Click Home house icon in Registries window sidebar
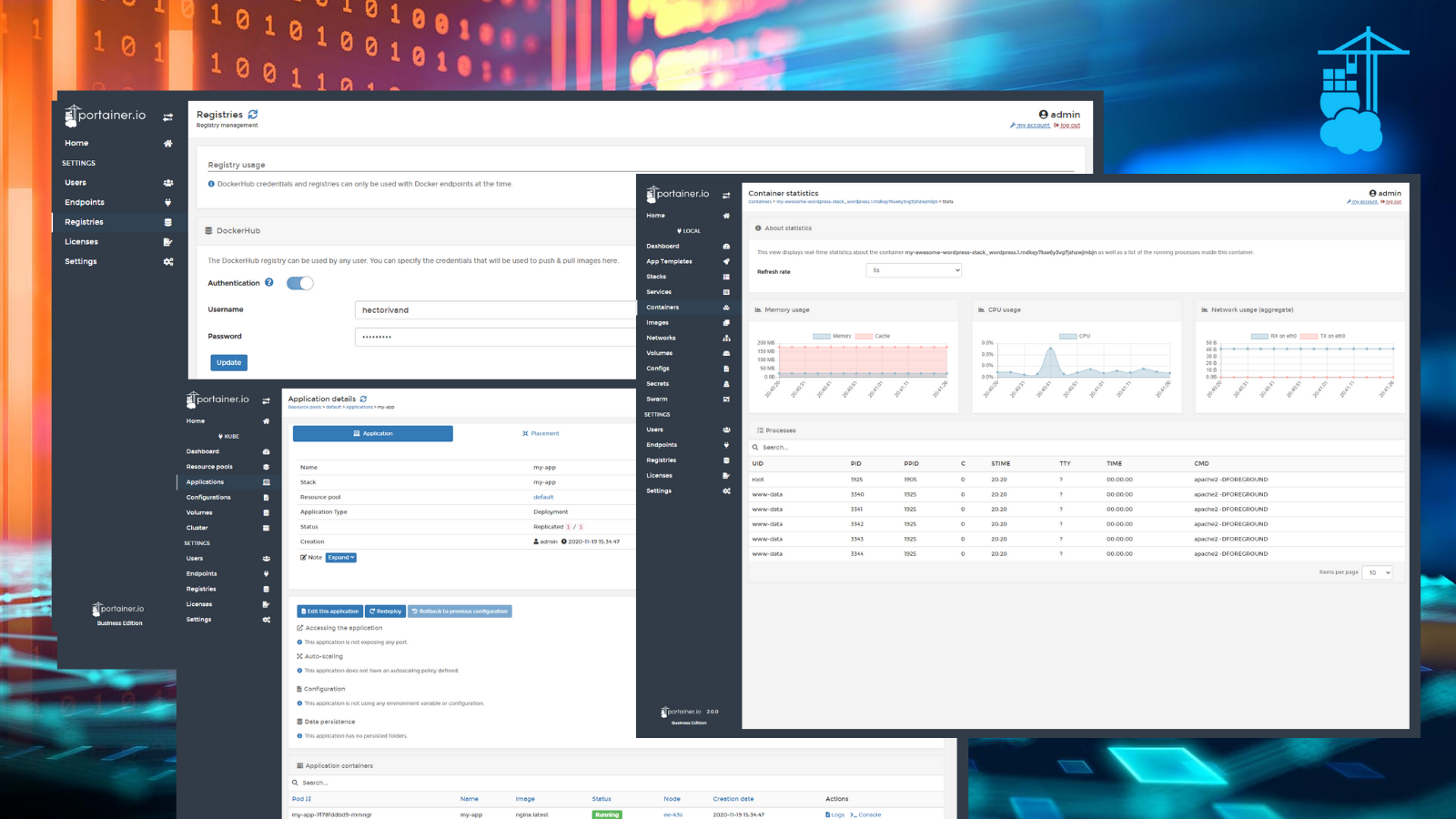The width and height of the screenshot is (1456, 819). [167, 143]
